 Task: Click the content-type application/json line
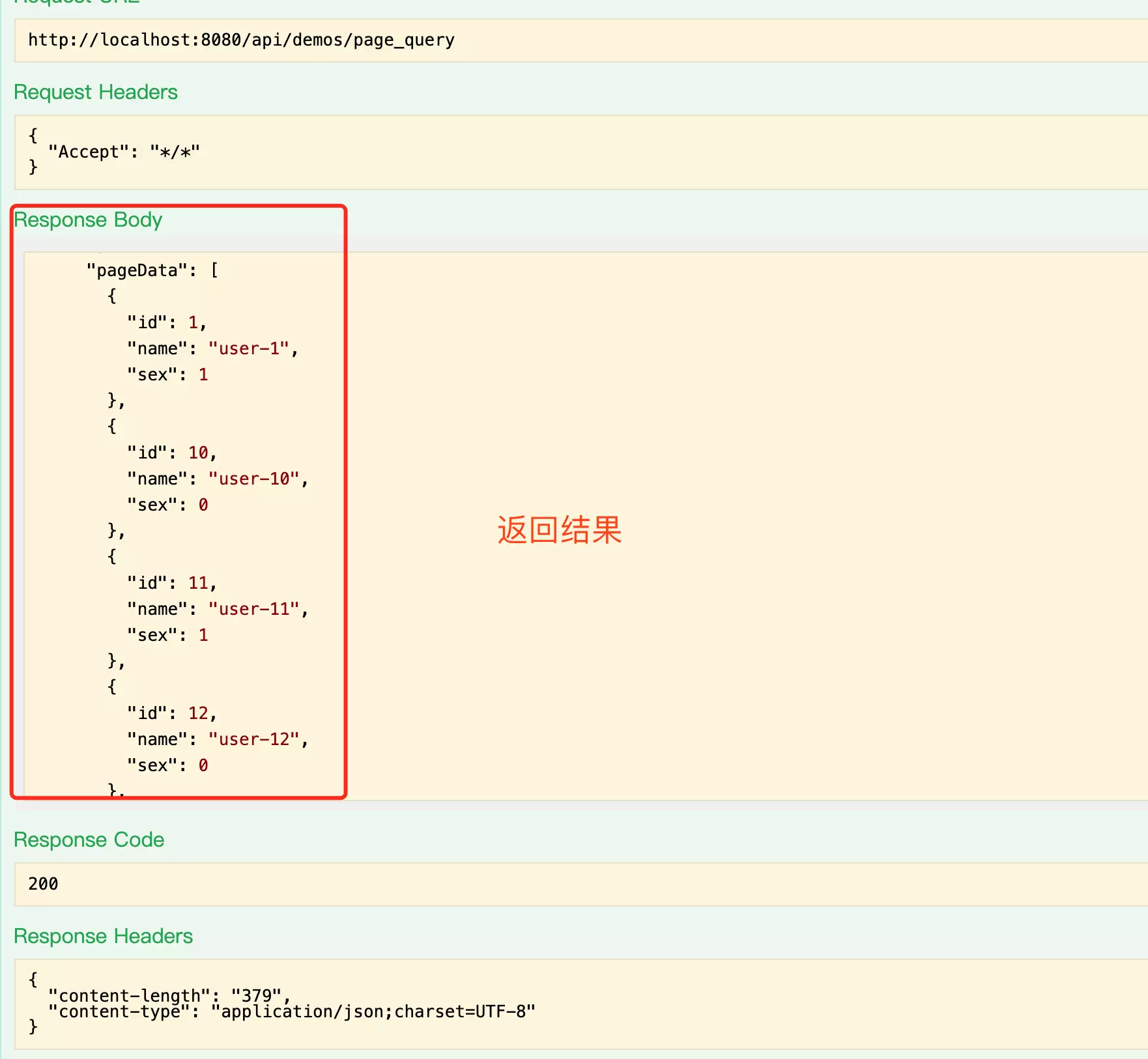(292, 1011)
